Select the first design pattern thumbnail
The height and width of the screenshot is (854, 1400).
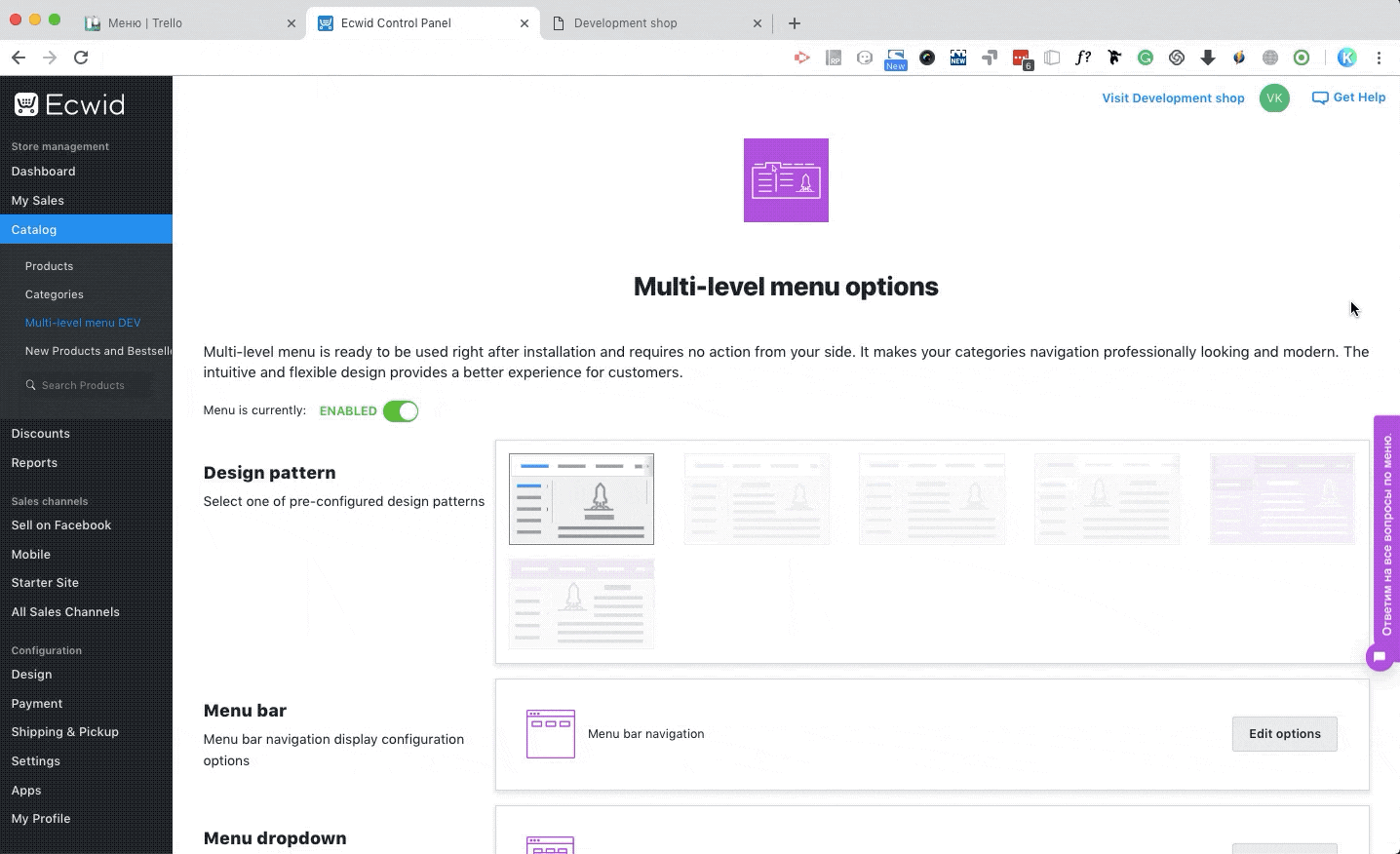(x=581, y=498)
